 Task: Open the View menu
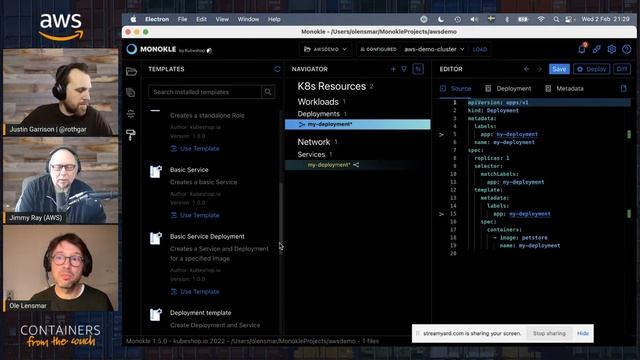pyautogui.click(x=222, y=19)
